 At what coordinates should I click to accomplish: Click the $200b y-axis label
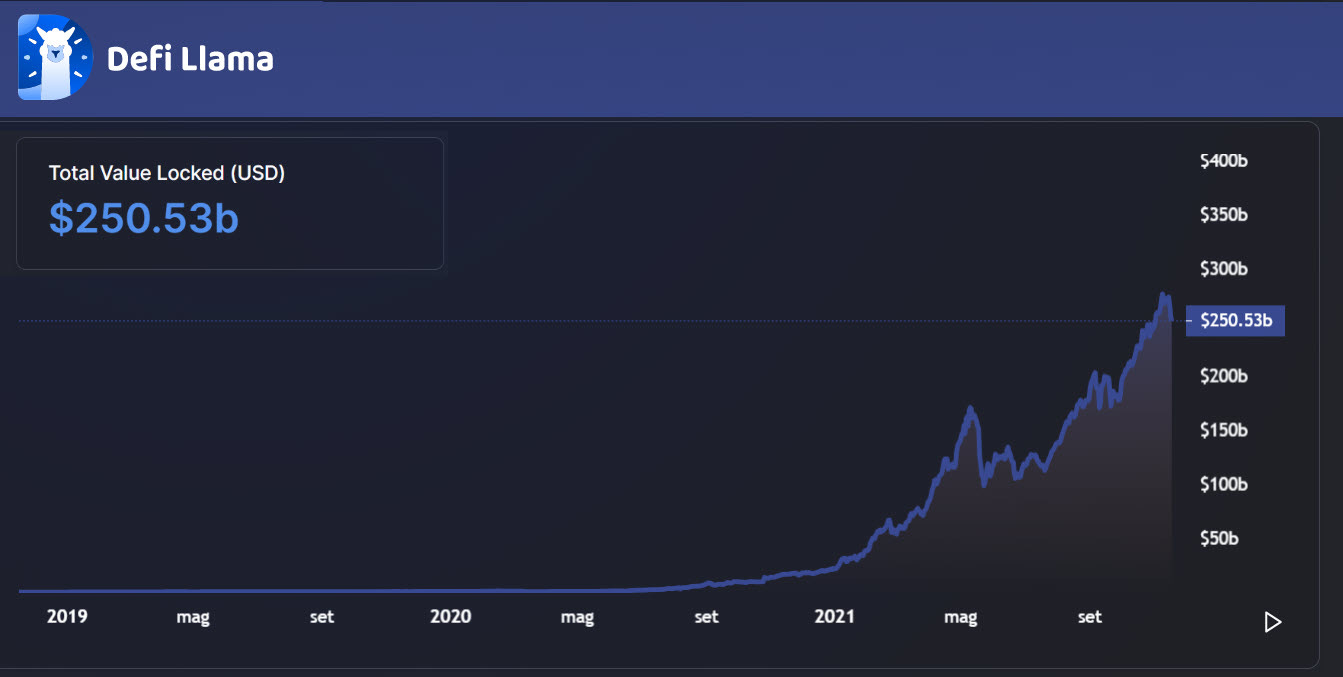pos(1224,376)
